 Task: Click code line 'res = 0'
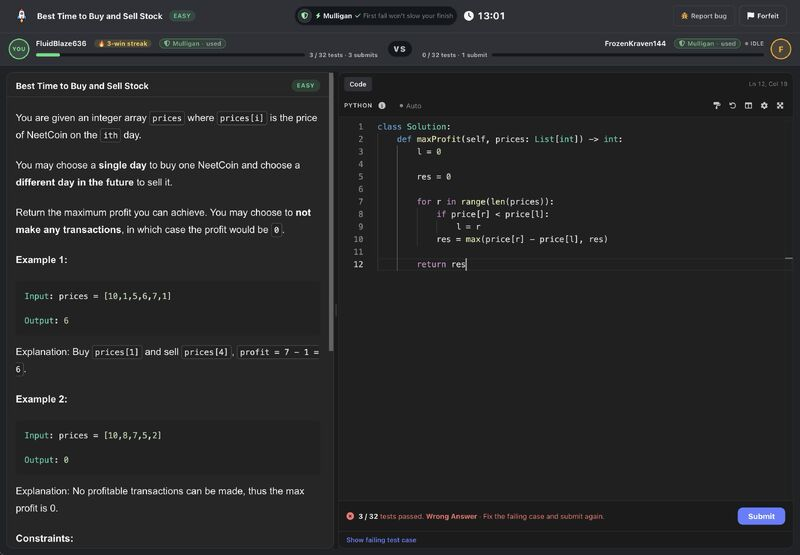point(434,176)
